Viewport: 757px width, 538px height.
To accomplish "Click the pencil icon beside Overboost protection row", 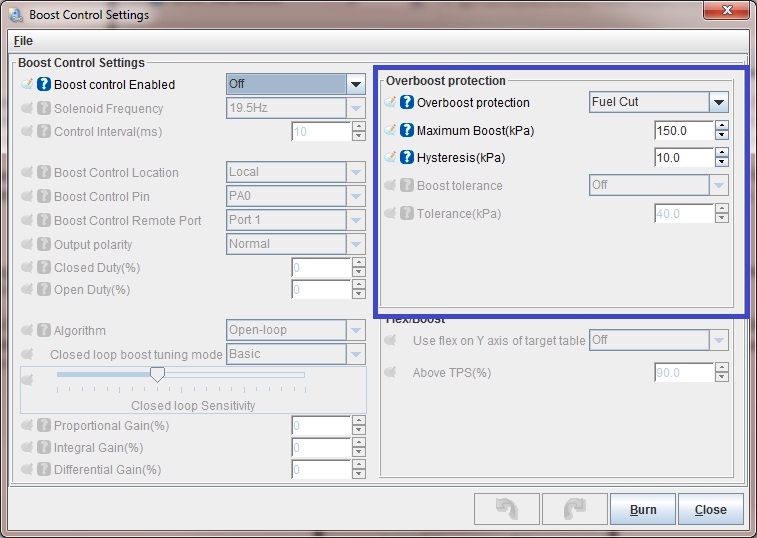I will pyautogui.click(x=390, y=103).
